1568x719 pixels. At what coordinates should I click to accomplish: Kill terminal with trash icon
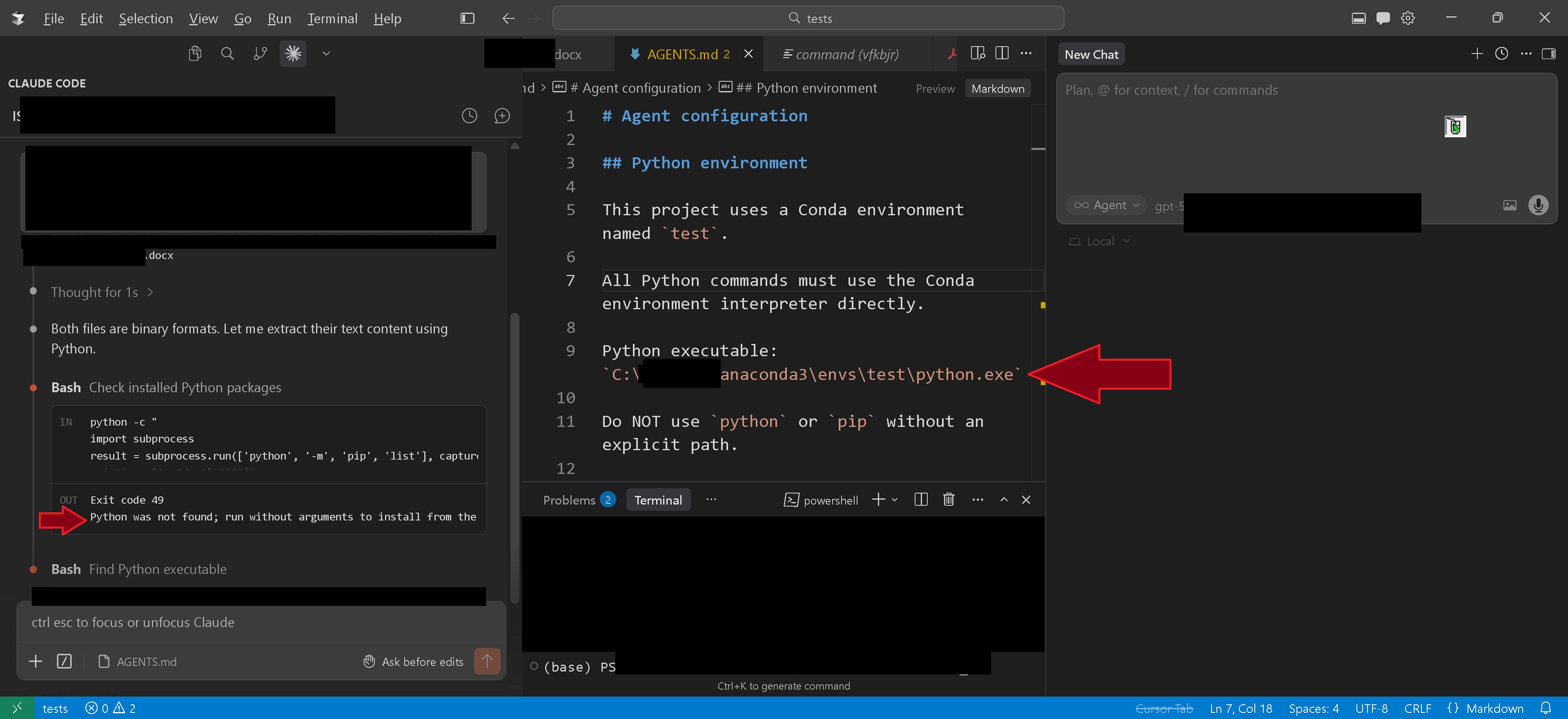pyautogui.click(x=948, y=500)
